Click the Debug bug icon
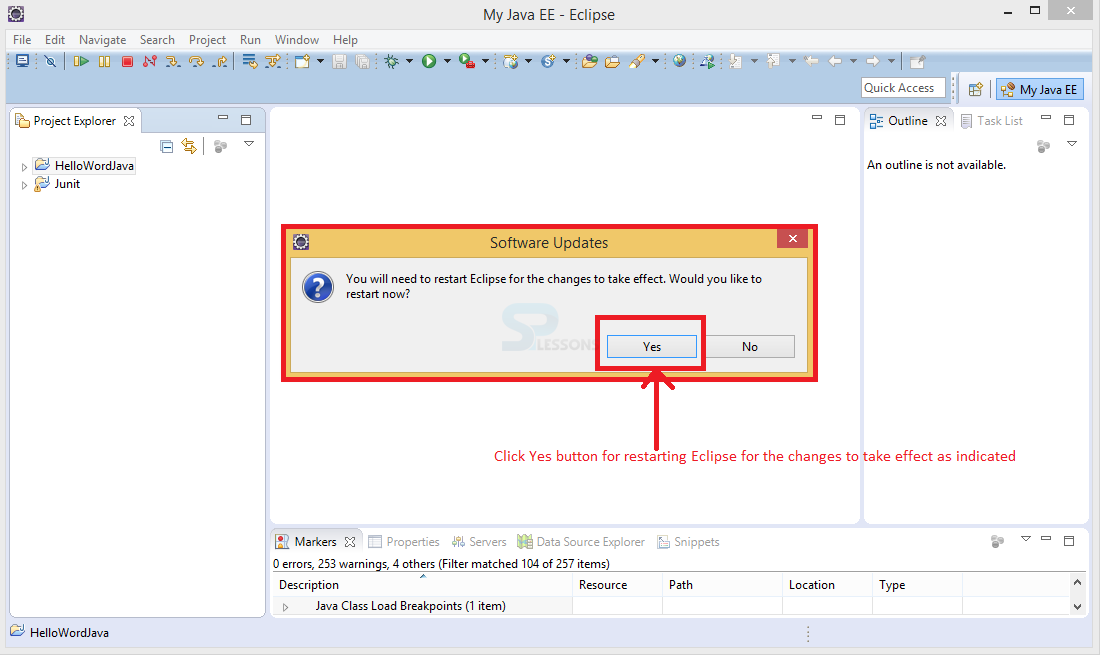 click(391, 62)
